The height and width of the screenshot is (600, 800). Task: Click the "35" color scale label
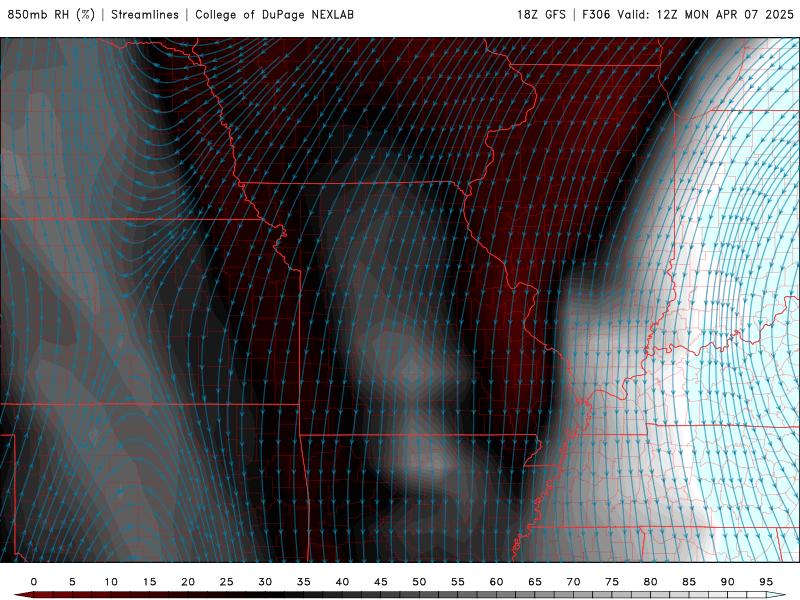coord(304,582)
